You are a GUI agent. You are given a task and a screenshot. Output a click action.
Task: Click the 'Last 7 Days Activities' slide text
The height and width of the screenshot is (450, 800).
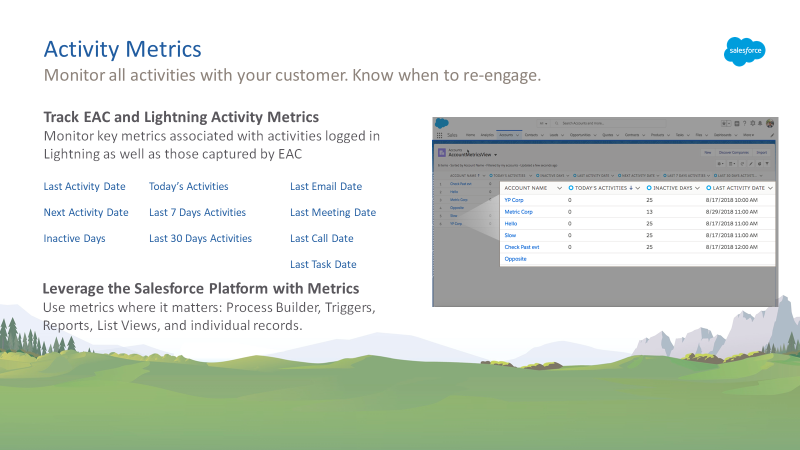click(x=197, y=212)
